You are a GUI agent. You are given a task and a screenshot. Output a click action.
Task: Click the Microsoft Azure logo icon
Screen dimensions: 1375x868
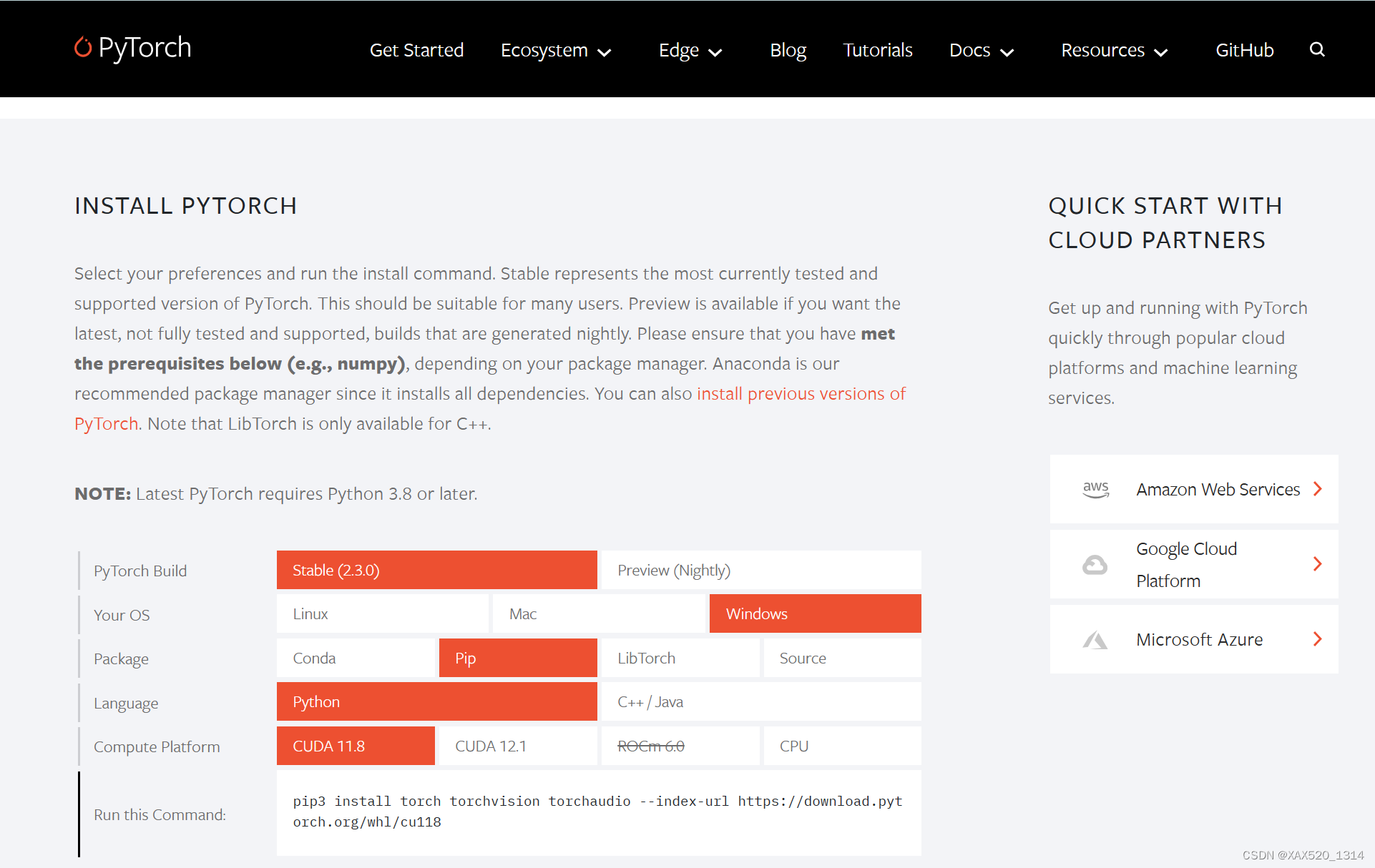click(1095, 640)
